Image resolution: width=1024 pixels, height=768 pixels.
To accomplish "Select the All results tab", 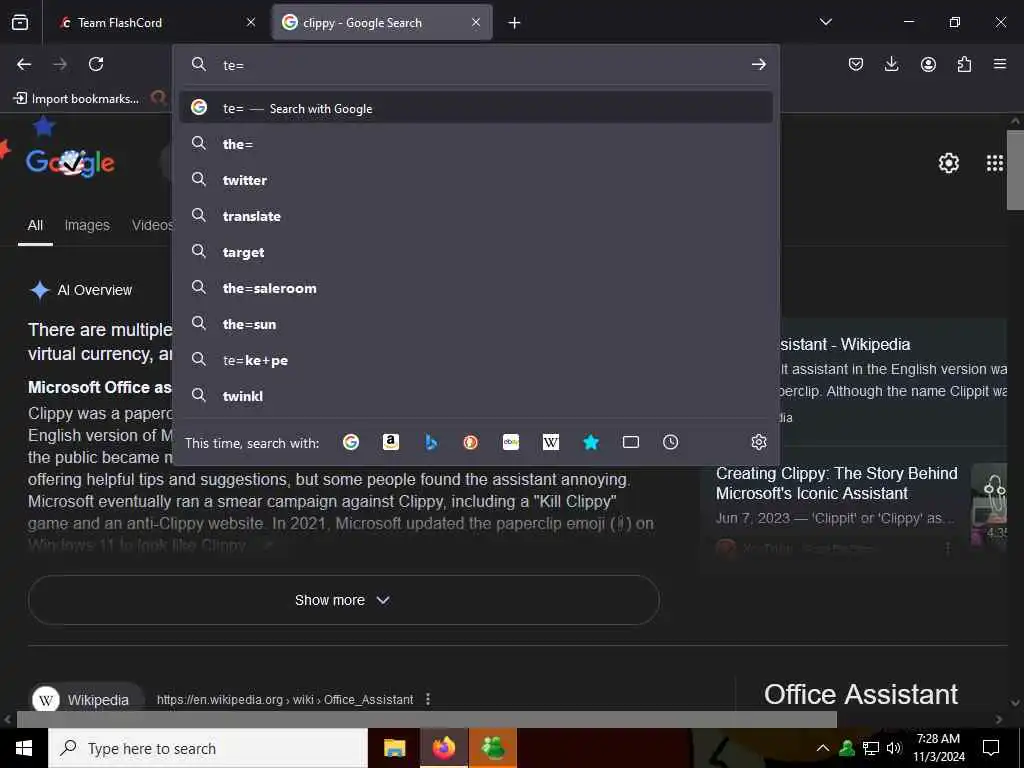I will click(35, 225).
